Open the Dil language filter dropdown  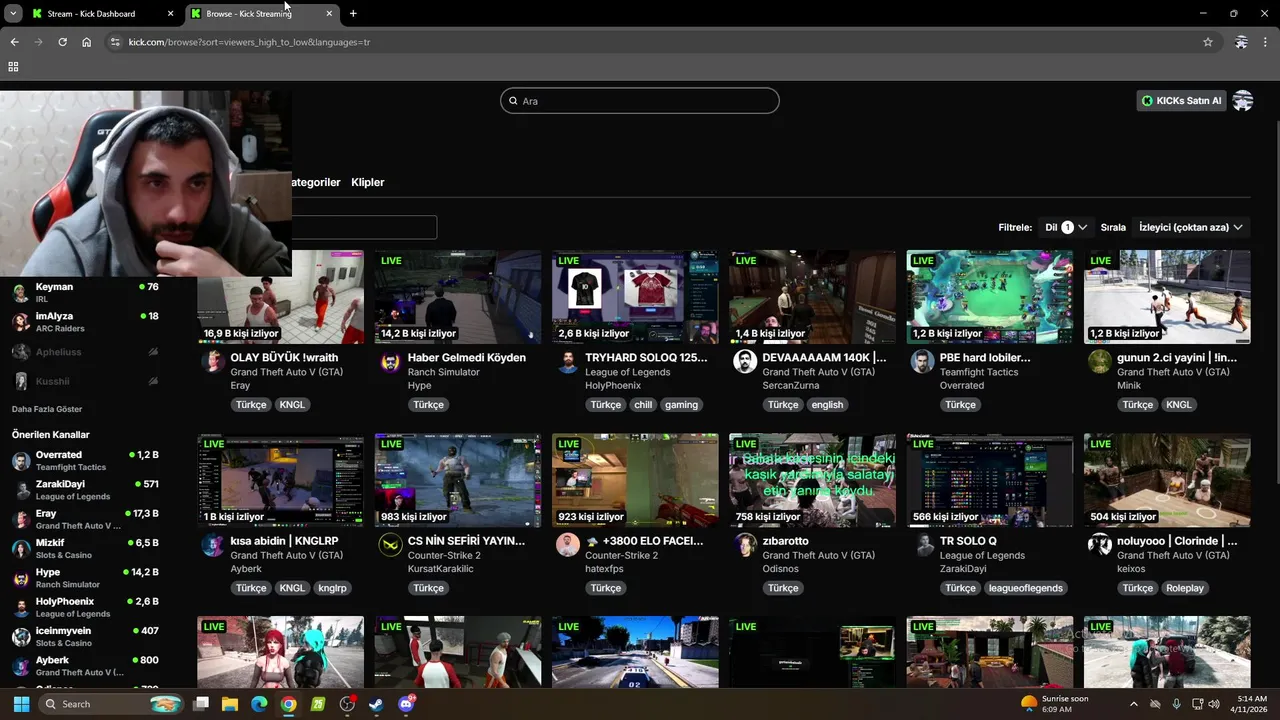(1066, 227)
